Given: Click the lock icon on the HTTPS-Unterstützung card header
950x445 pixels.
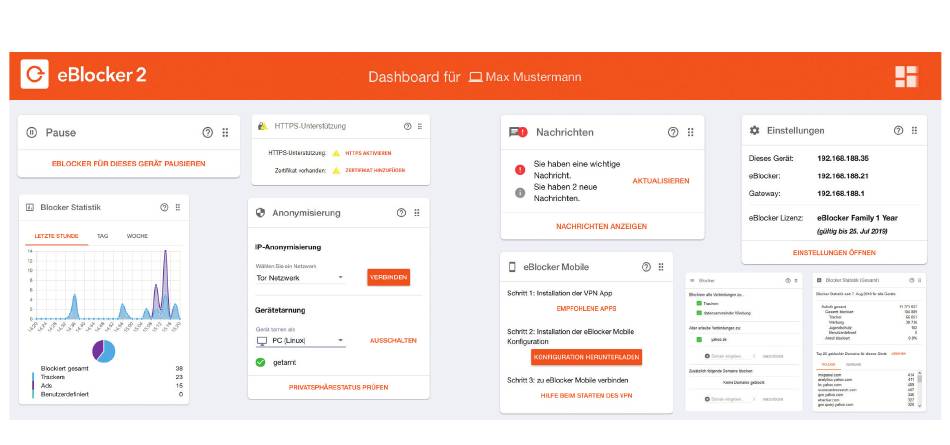Looking at the screenshot, I should click(x=262, y=125).
